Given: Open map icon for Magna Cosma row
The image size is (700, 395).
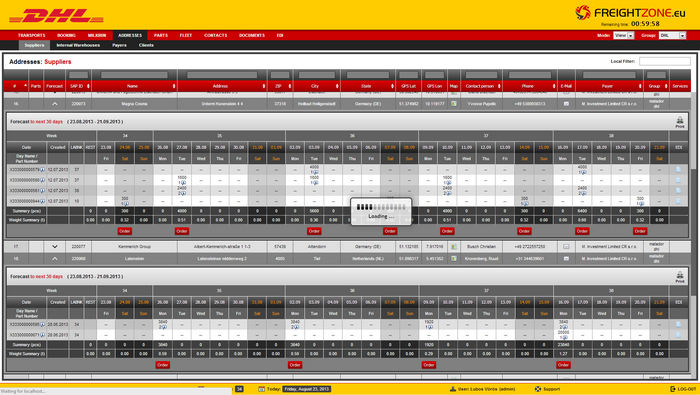Looking at the screenshot, I should coord(454,104).
